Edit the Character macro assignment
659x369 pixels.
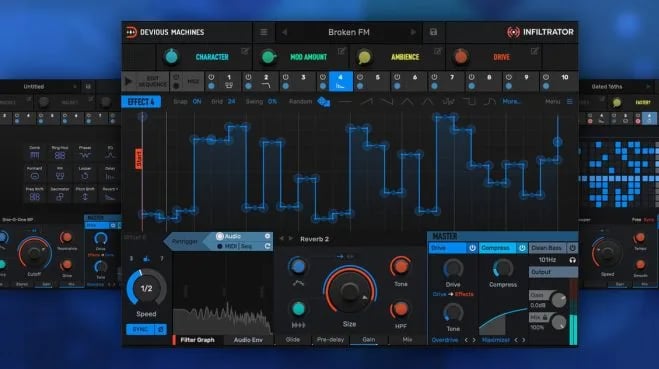click(x=245, y=52)
